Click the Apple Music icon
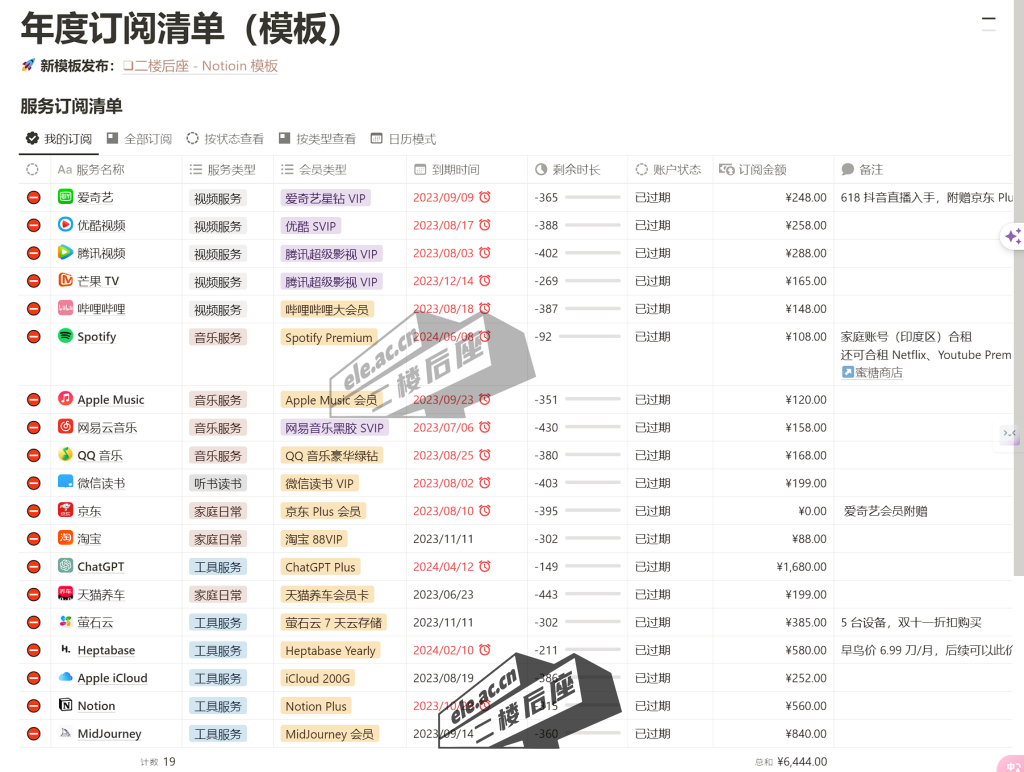 (x=65, y=399)
